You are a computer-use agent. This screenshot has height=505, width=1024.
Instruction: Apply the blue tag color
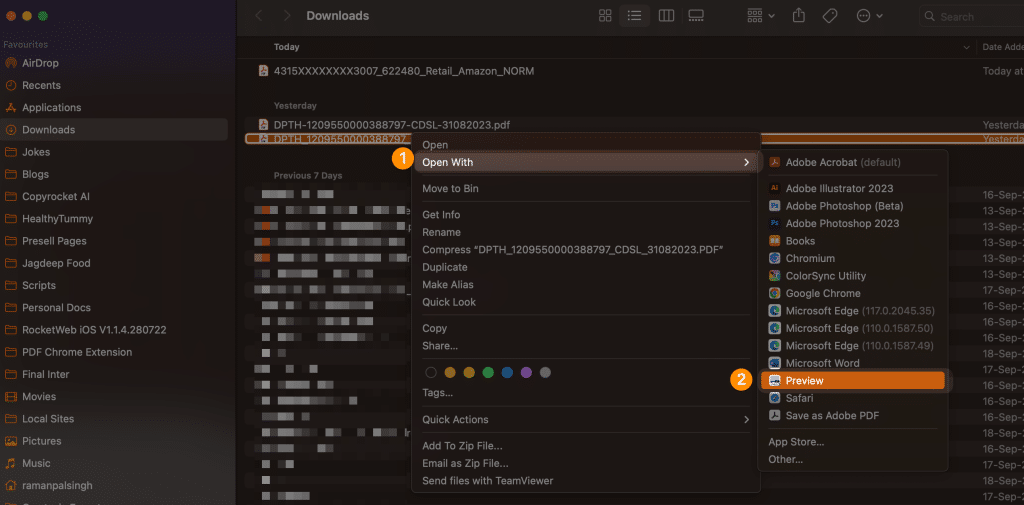click(x=507, y=372)
